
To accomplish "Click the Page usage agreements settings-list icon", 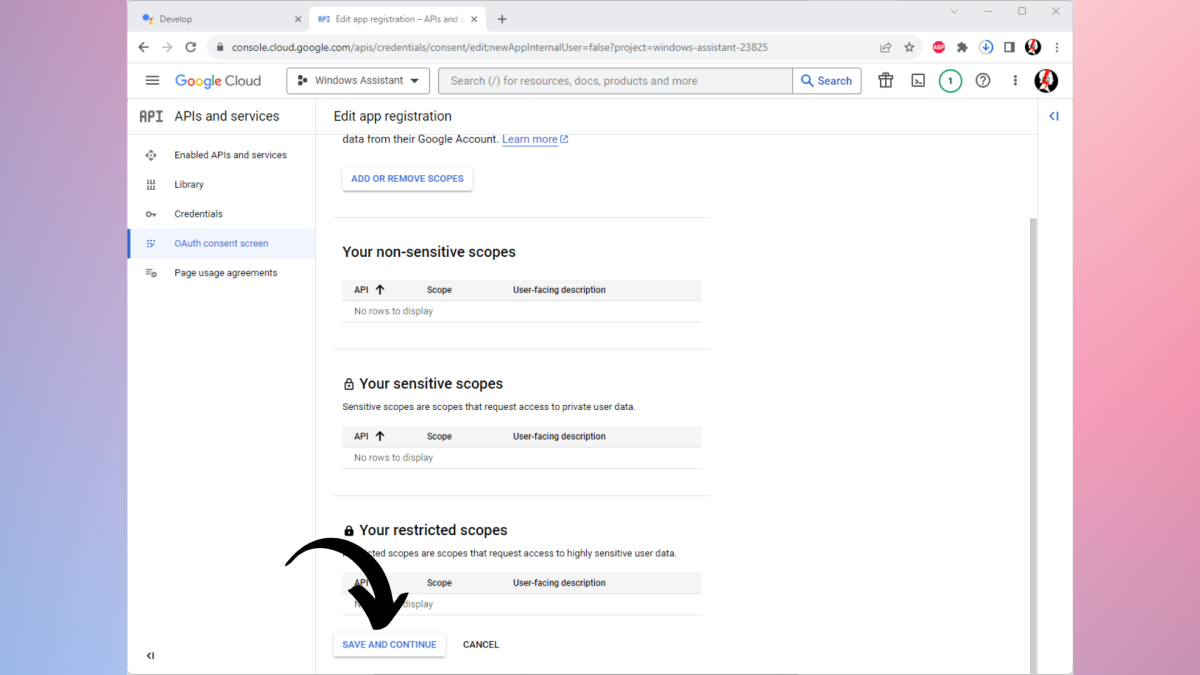I will (151, 273).
